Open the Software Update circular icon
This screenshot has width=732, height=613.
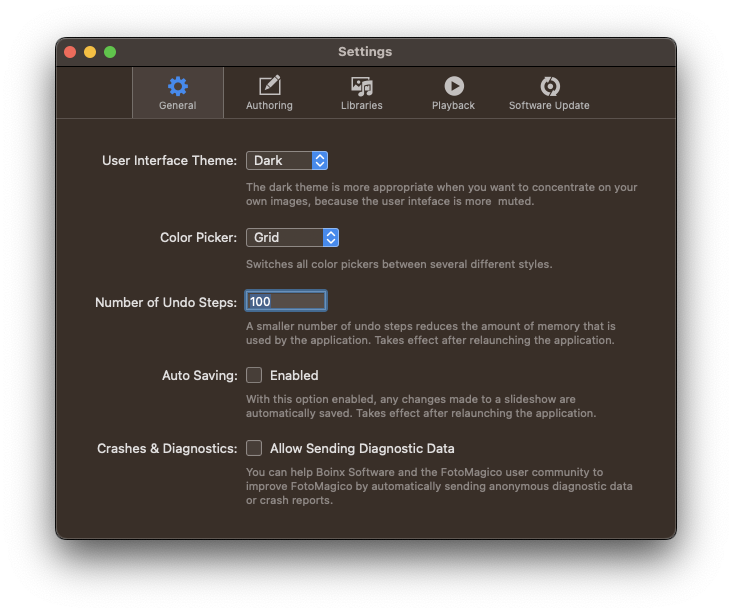click(549, 86)
